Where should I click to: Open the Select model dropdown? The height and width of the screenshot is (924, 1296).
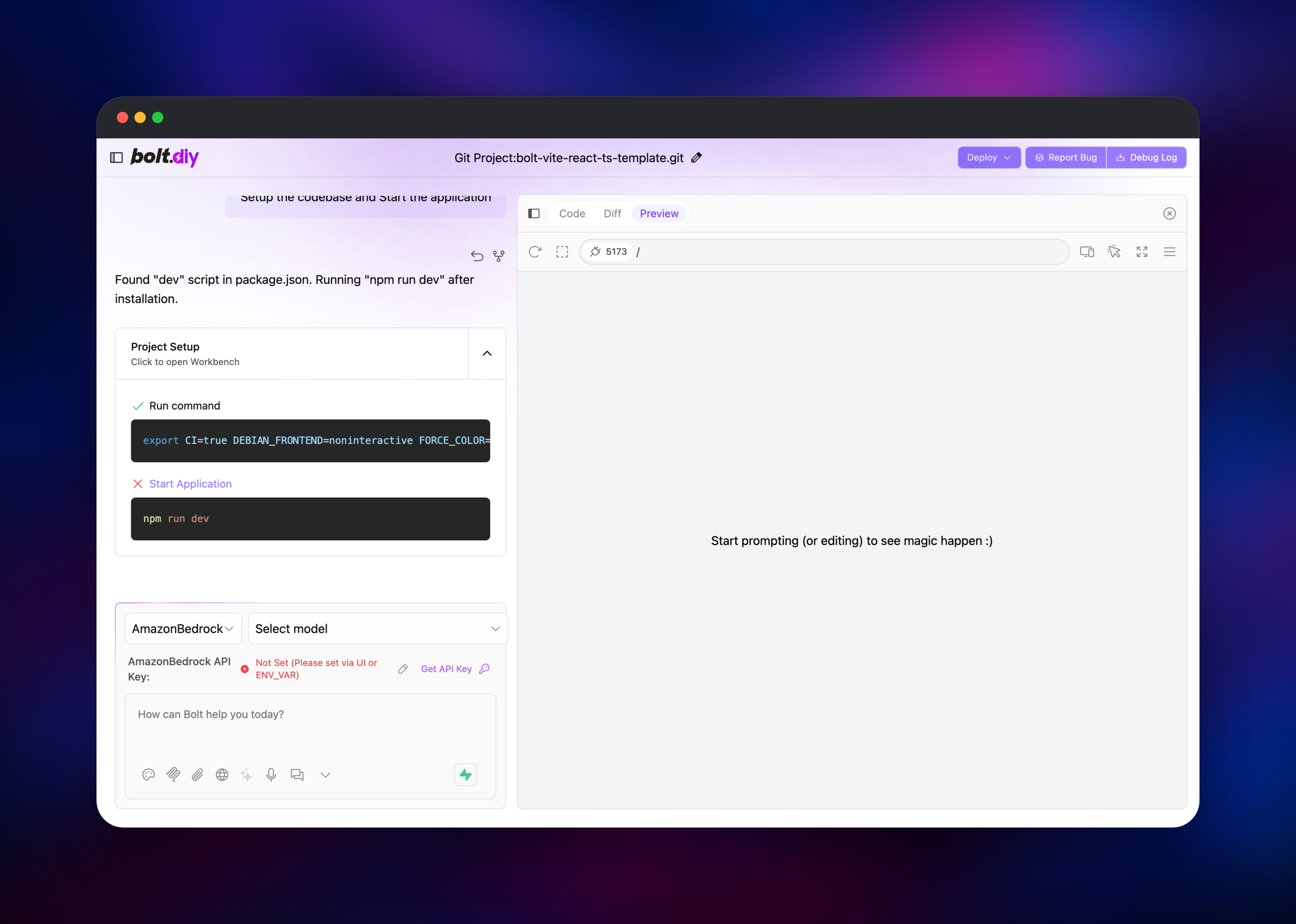coord(378,629)
